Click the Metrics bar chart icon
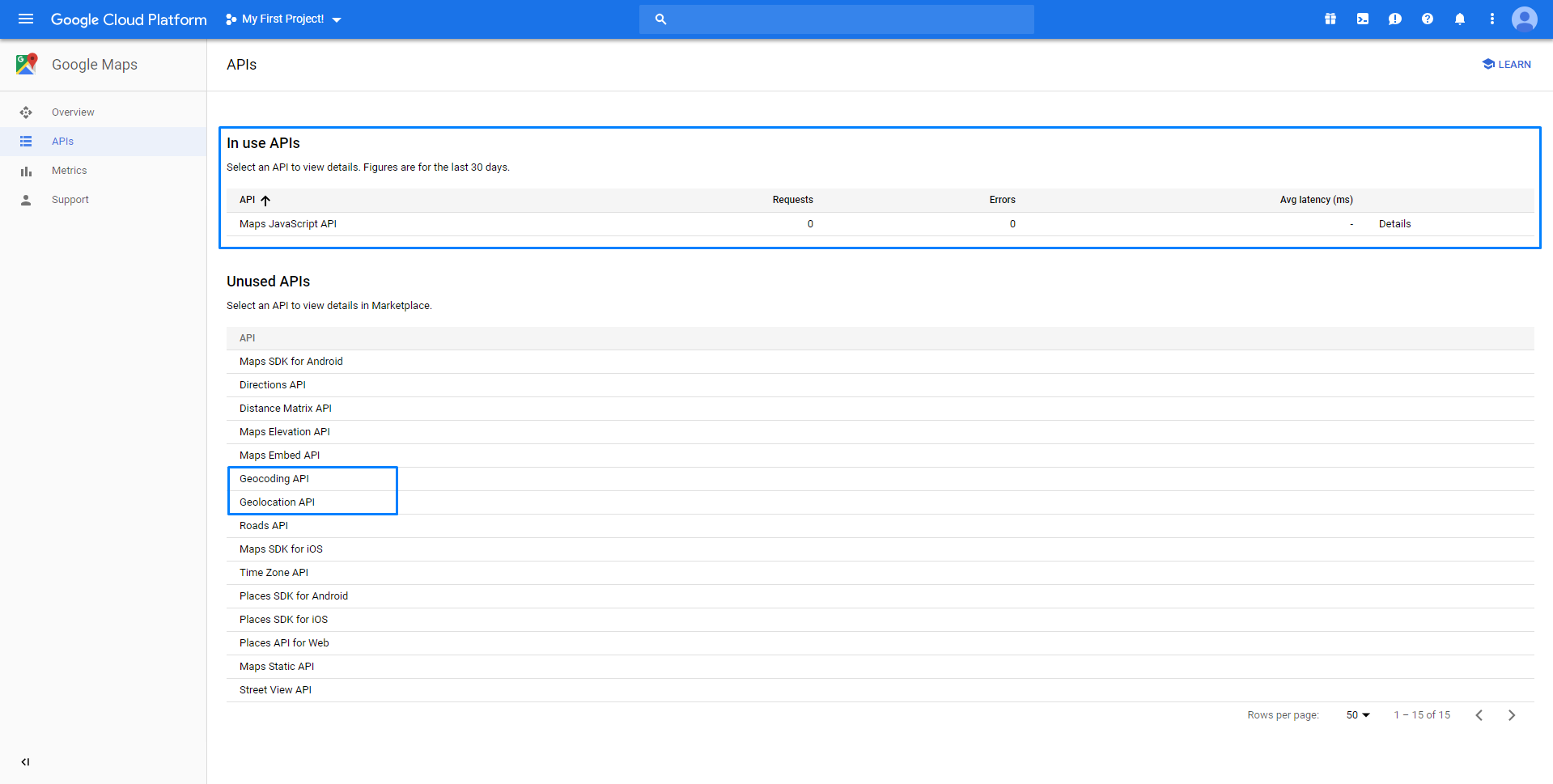This screenshot has height=784, width=1553. point(26,171)
